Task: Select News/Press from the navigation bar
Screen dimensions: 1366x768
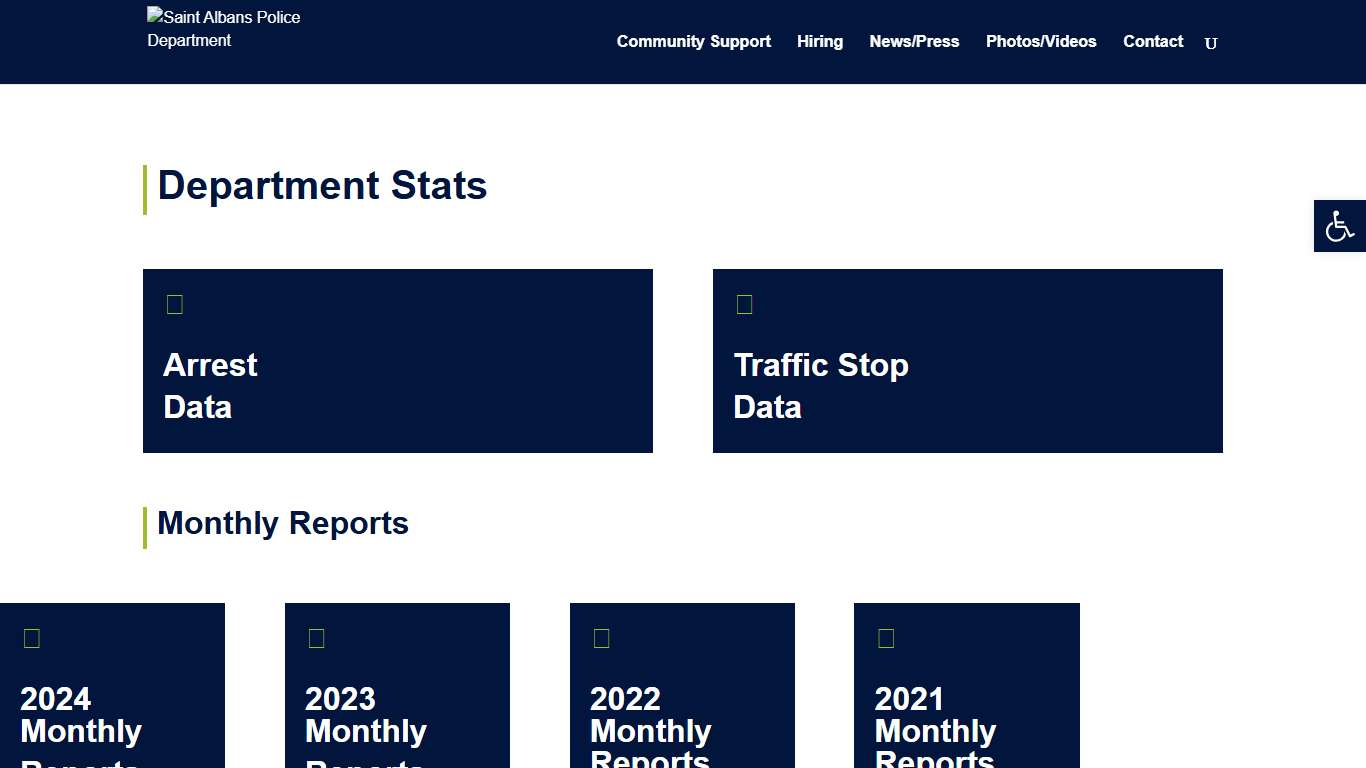Action: tap(914, 42)
